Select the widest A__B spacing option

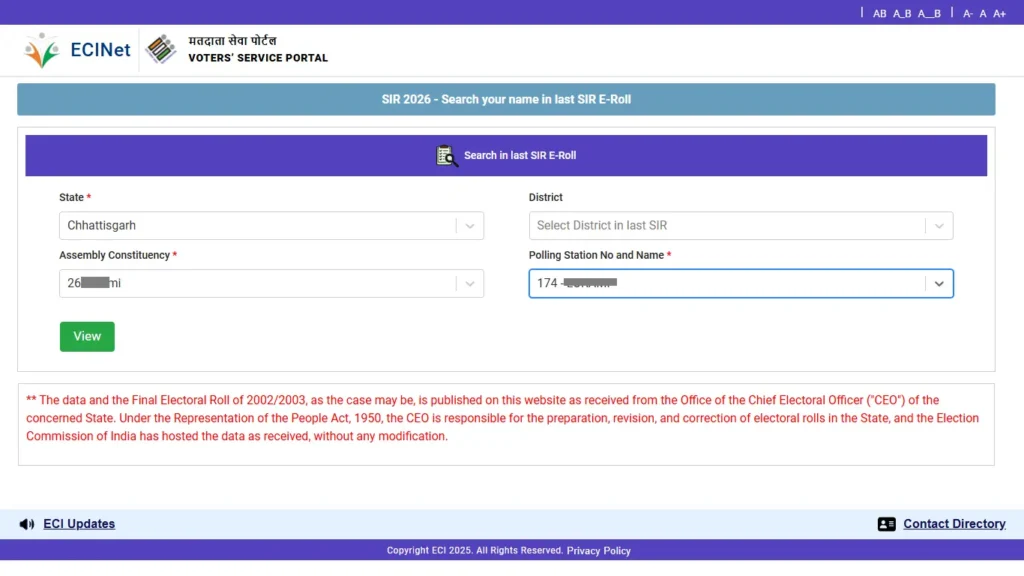tap(929, 13)
